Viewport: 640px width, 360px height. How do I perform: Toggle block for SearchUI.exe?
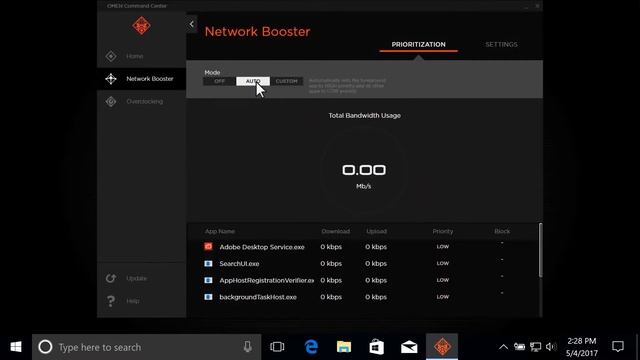tap(502, 260)
